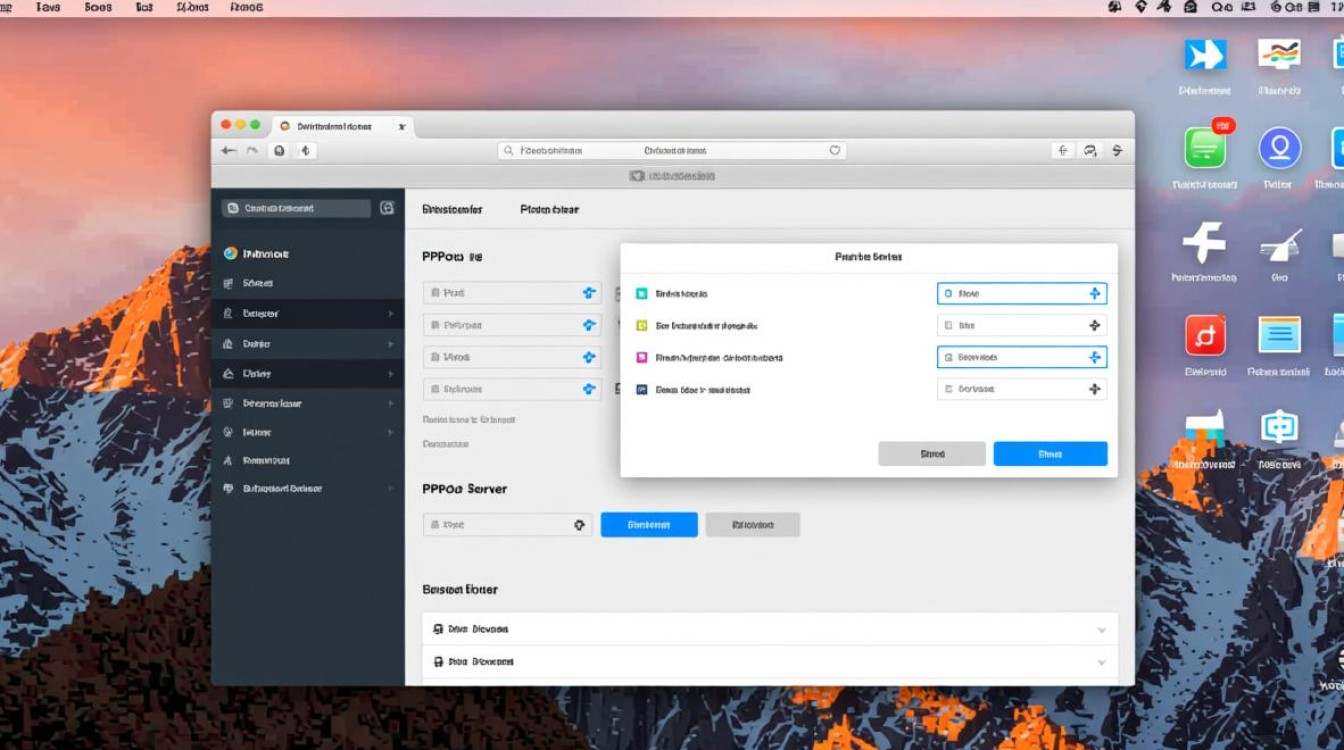1344x750 pixels.
Task: Select the second tab above the PPPoE heading
Action: click(x=549, y=210)
